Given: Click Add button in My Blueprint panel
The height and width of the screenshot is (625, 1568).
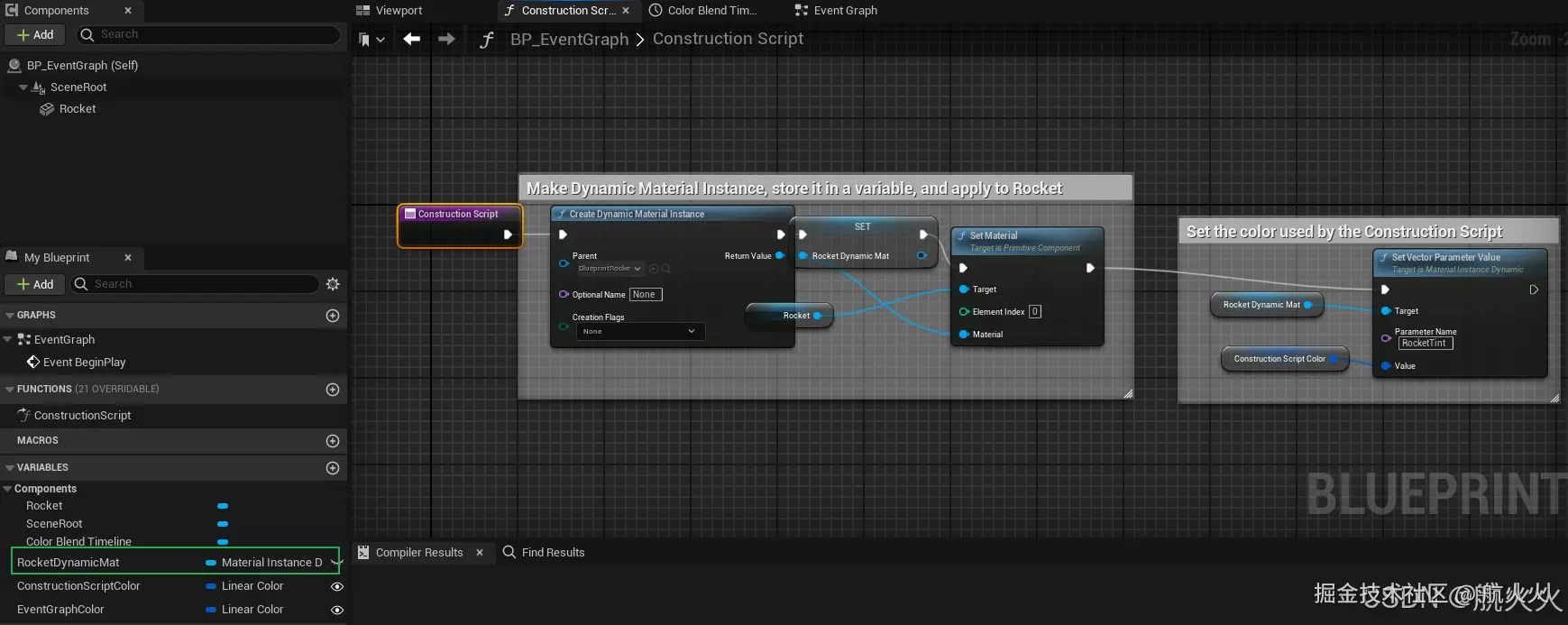Looking at the screenshot, I should tap(35, 285).
